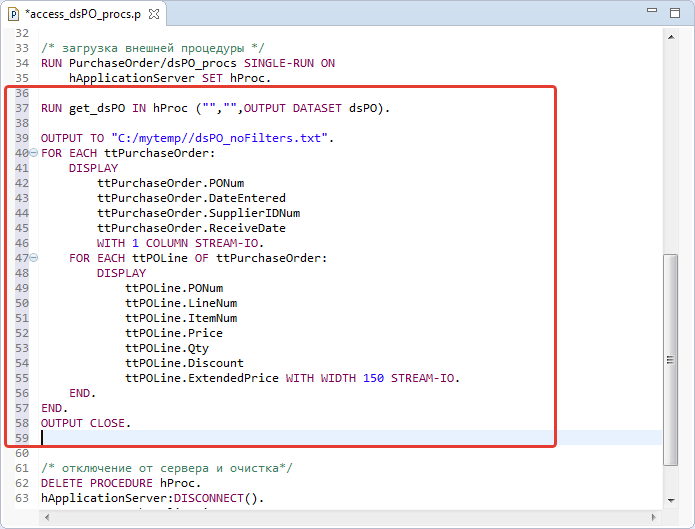695x529 pixels.
Task: Collapse the FOR EACH ttPurchaseOrder block
Action: 33,153
